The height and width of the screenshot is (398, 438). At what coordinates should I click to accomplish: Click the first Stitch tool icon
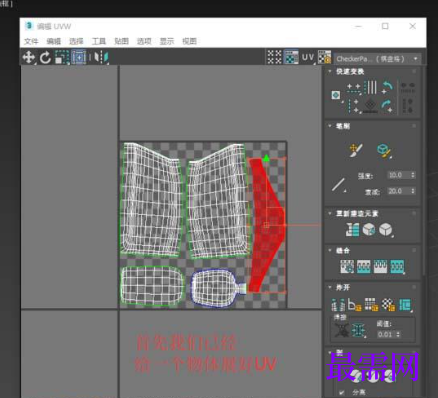pyautogui.click(x=347, y=266)
